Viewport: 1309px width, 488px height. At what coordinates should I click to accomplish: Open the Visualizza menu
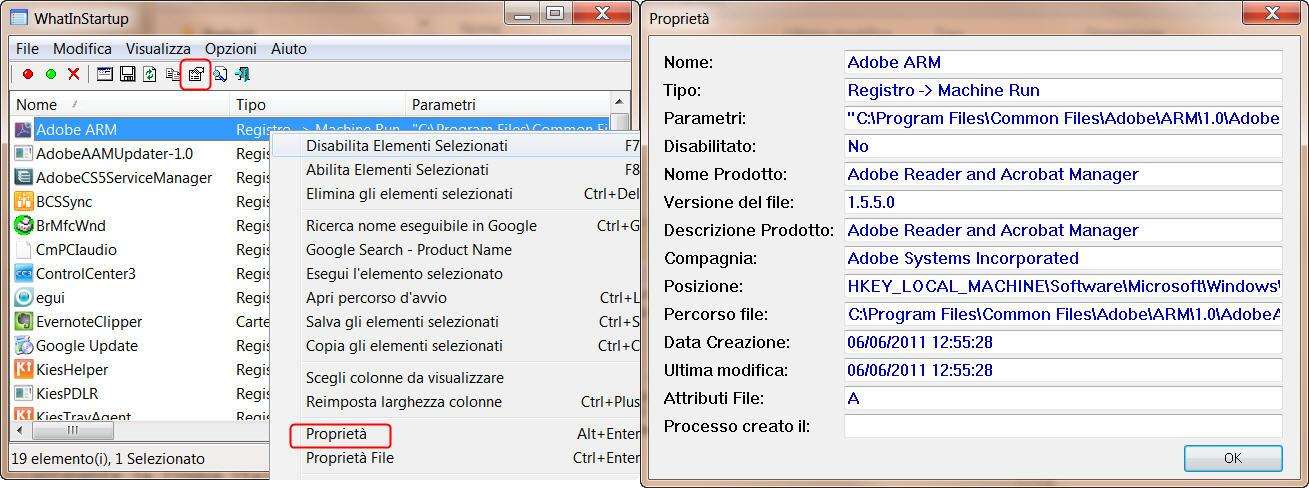pyautogui.click(x=158, y=48)
